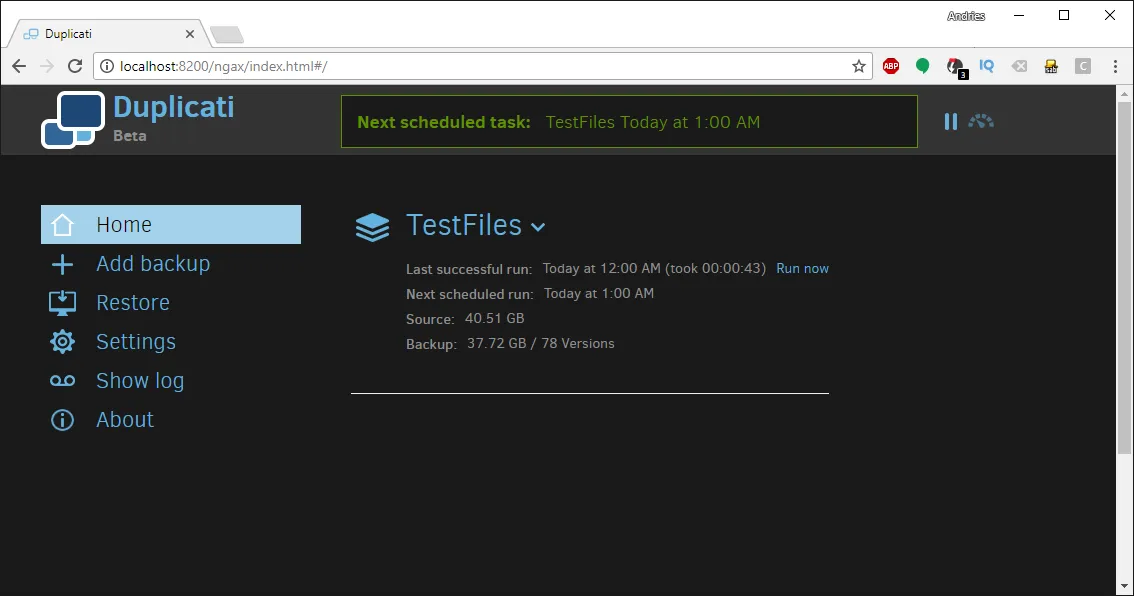1134x596 pixels.
Task: Click the Run now link
Action: pyautogui.click(x=802, y=268)
